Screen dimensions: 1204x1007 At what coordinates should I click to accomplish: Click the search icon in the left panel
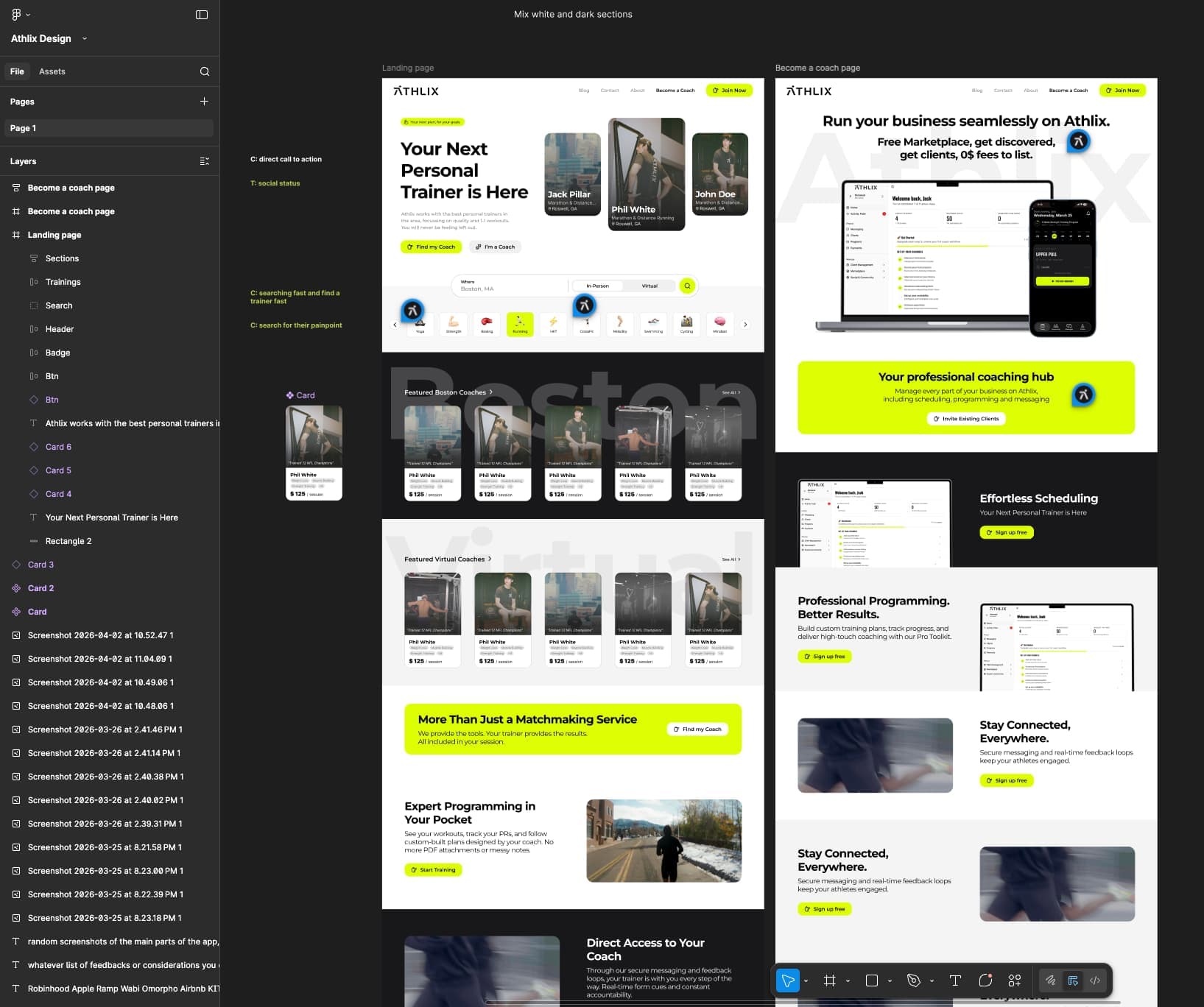tap(205, 71)
